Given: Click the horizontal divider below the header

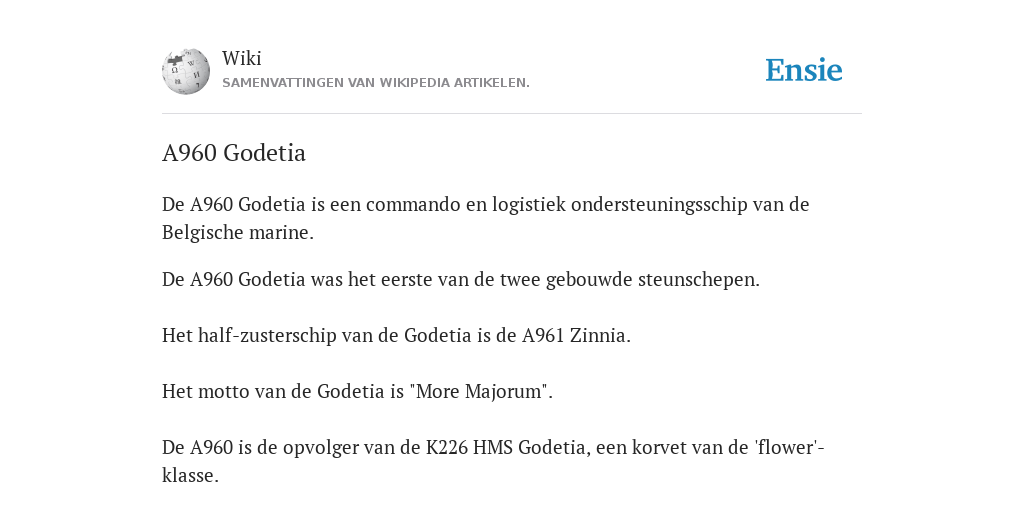Looking at the screenshot, I should coord(512,114).
